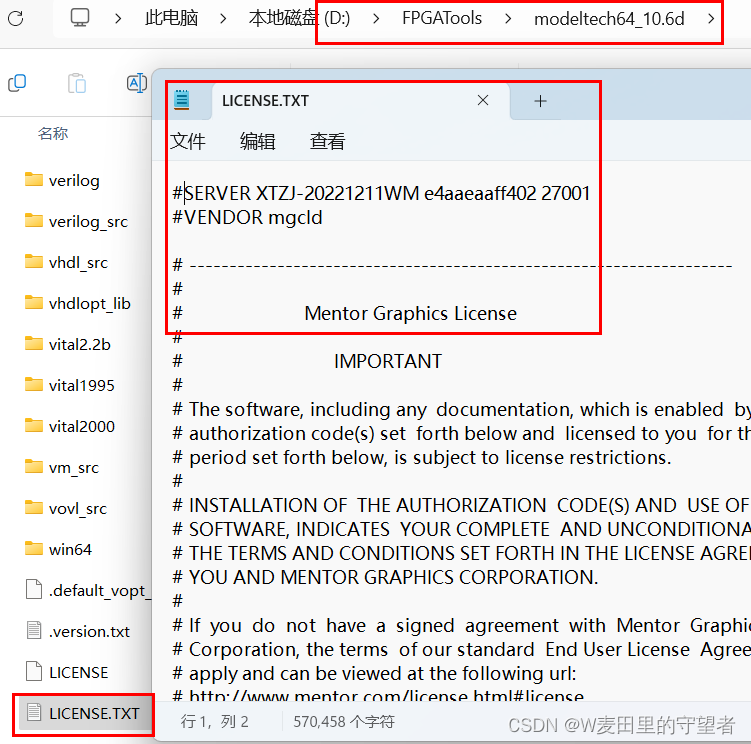Click verilog folder icon
The width and height of the screenshot is (751, 744).
pyautogui.click(x=34, y=179)
